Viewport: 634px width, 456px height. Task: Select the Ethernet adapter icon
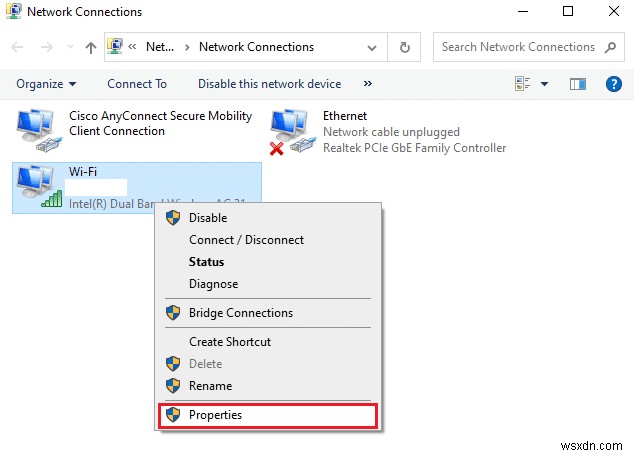tap(292, 133)
